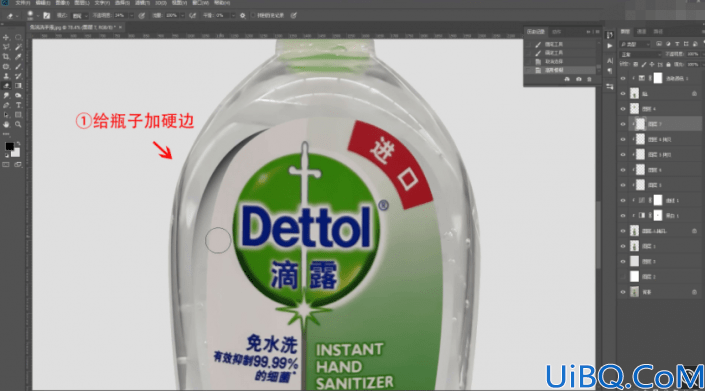Open the eraser mode dropdown
705x391 pixels.
[x=79, y=15]
